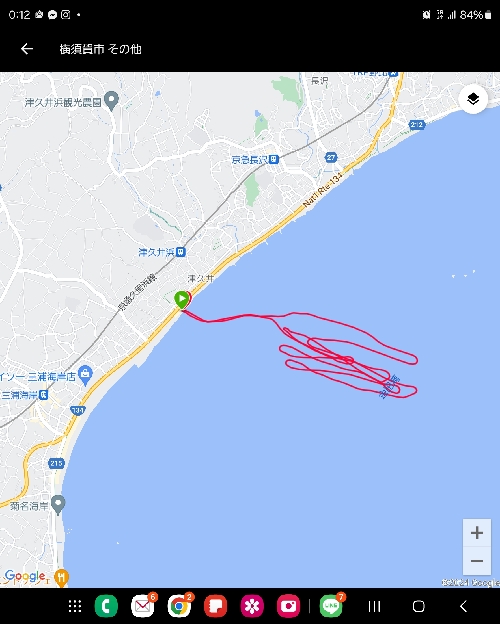The height and width of the screenshot is (624, 500).
Task: Launch Chrome from the dock
Action: (179, 606)
